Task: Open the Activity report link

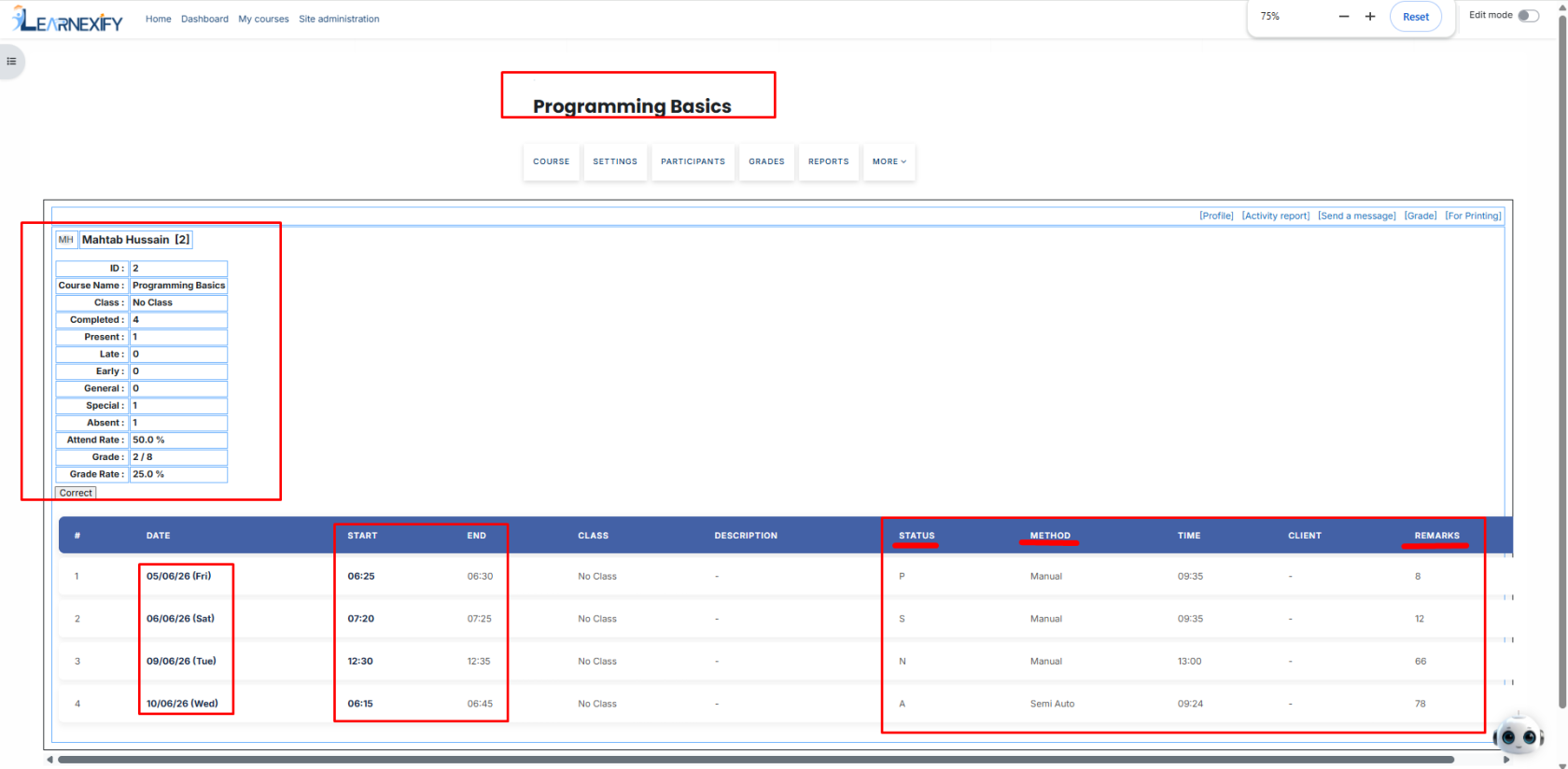Action: (x=1276, y=216)
